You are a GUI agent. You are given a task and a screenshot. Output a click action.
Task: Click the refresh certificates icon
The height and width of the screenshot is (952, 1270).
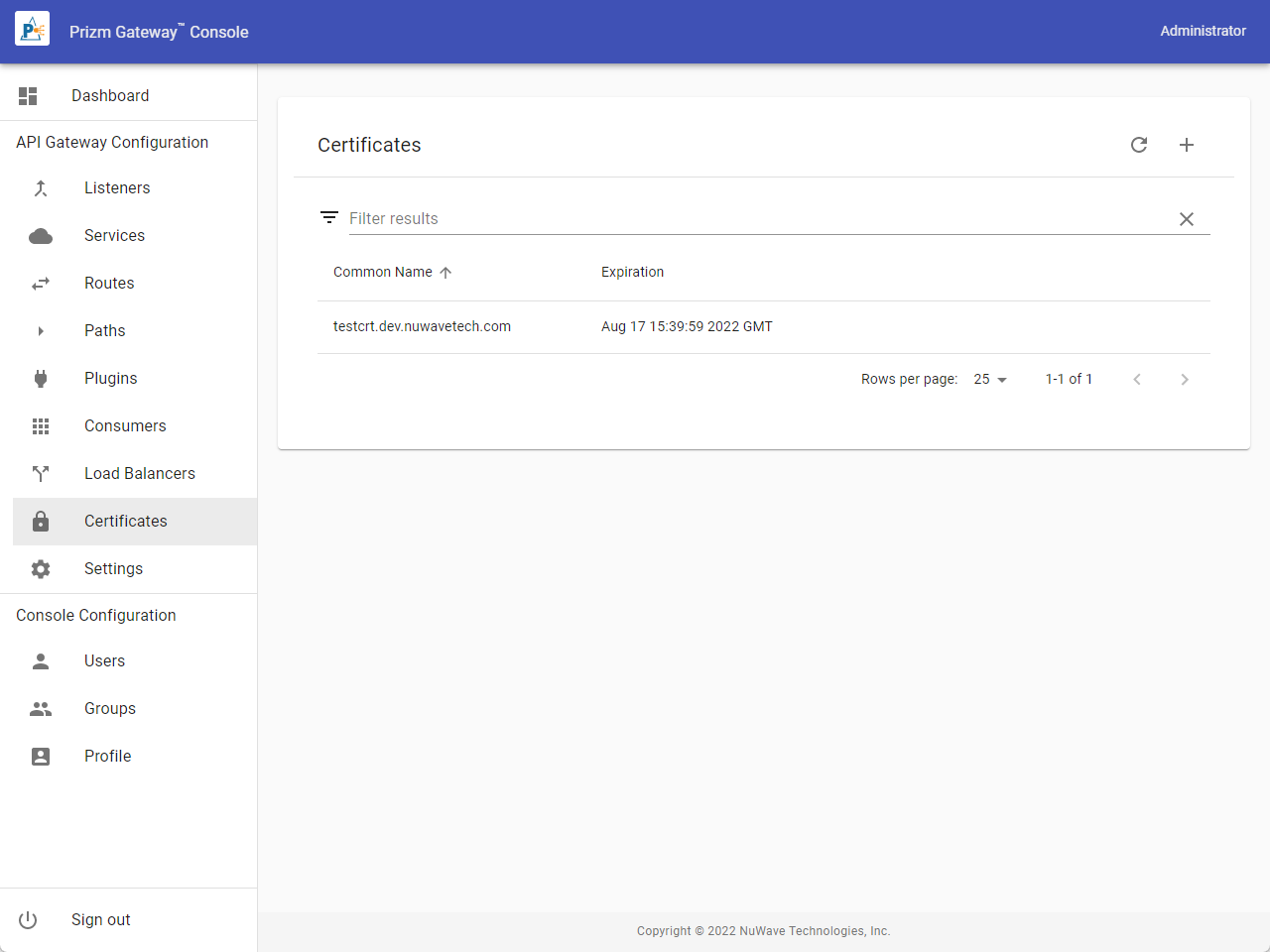pyautogui.click(x=1139, y=145)
